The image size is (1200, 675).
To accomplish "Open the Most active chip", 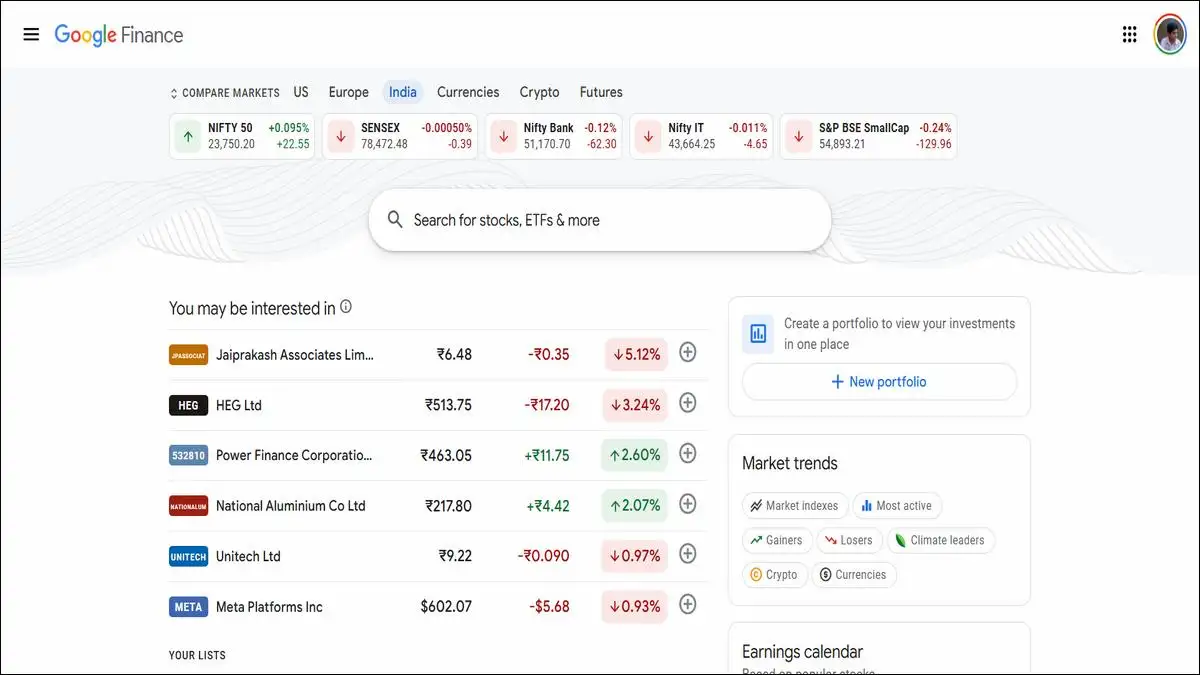I will (x=896, y=506).
